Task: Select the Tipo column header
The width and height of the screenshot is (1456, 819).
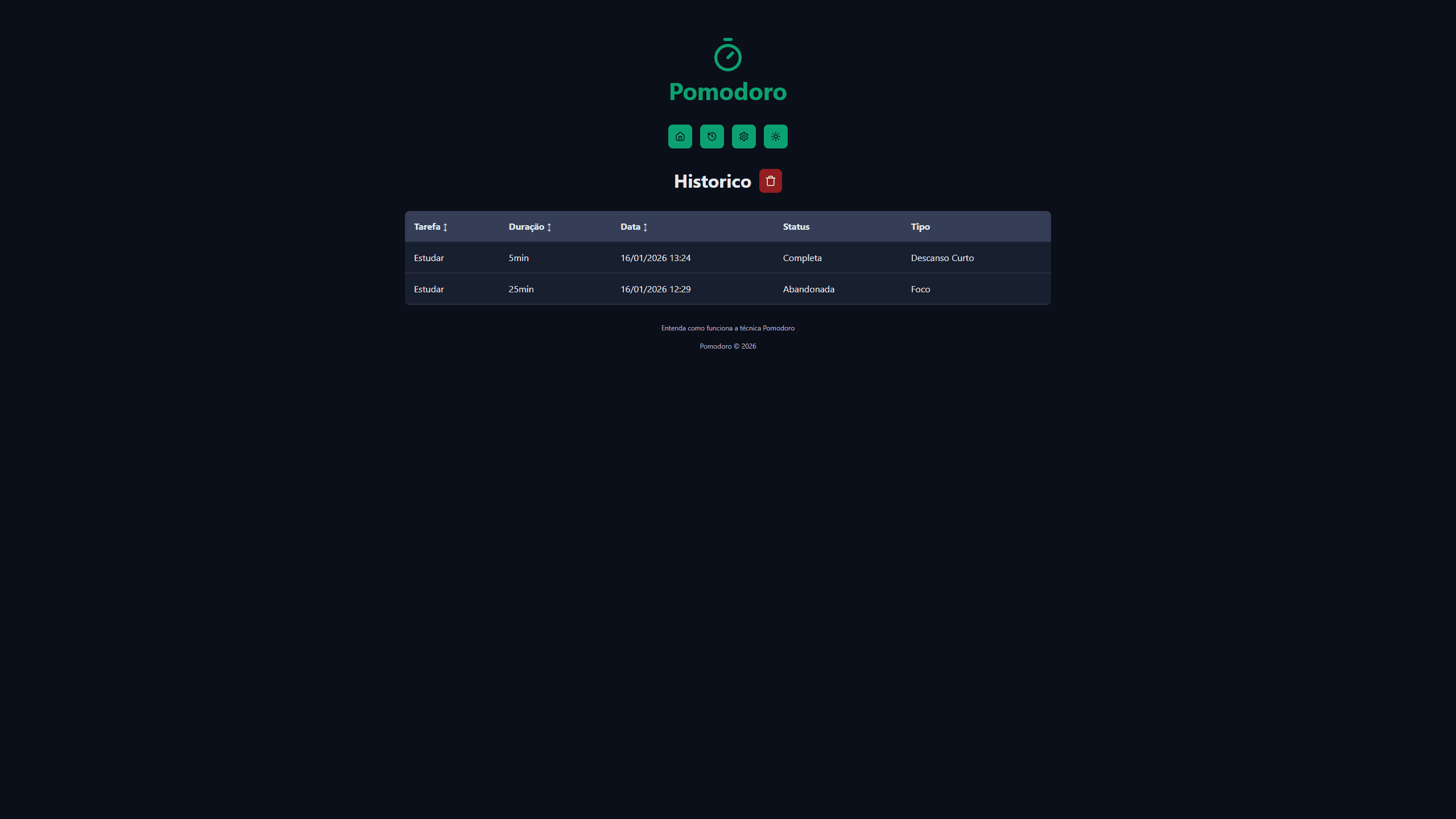Action: tap(920, 226)
